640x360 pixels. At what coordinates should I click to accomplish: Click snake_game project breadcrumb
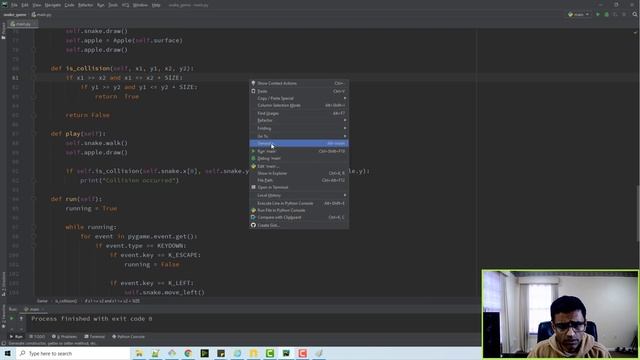click(15, 15)
